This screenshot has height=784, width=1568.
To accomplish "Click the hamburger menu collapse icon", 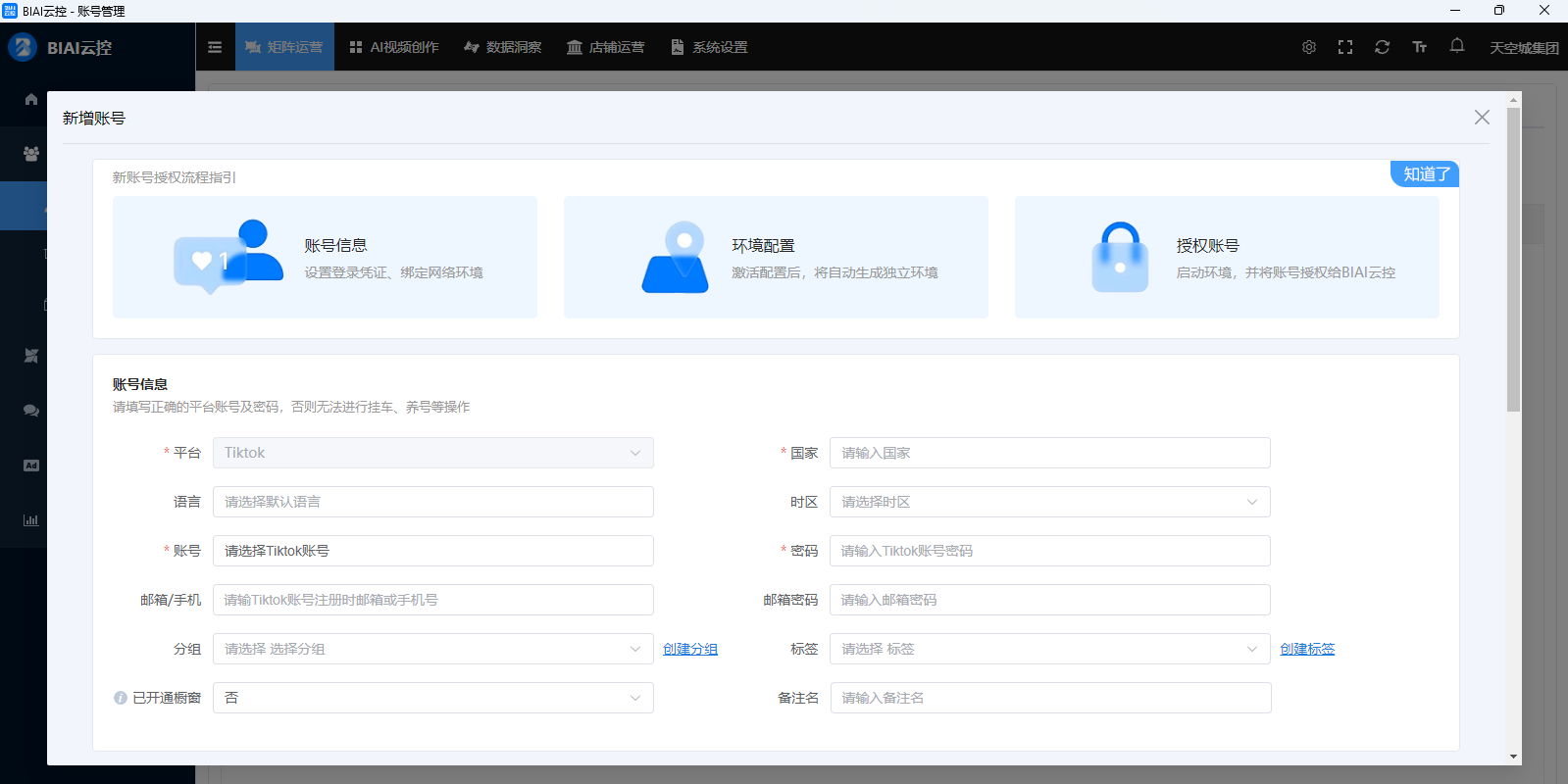I will click(215, 47).
